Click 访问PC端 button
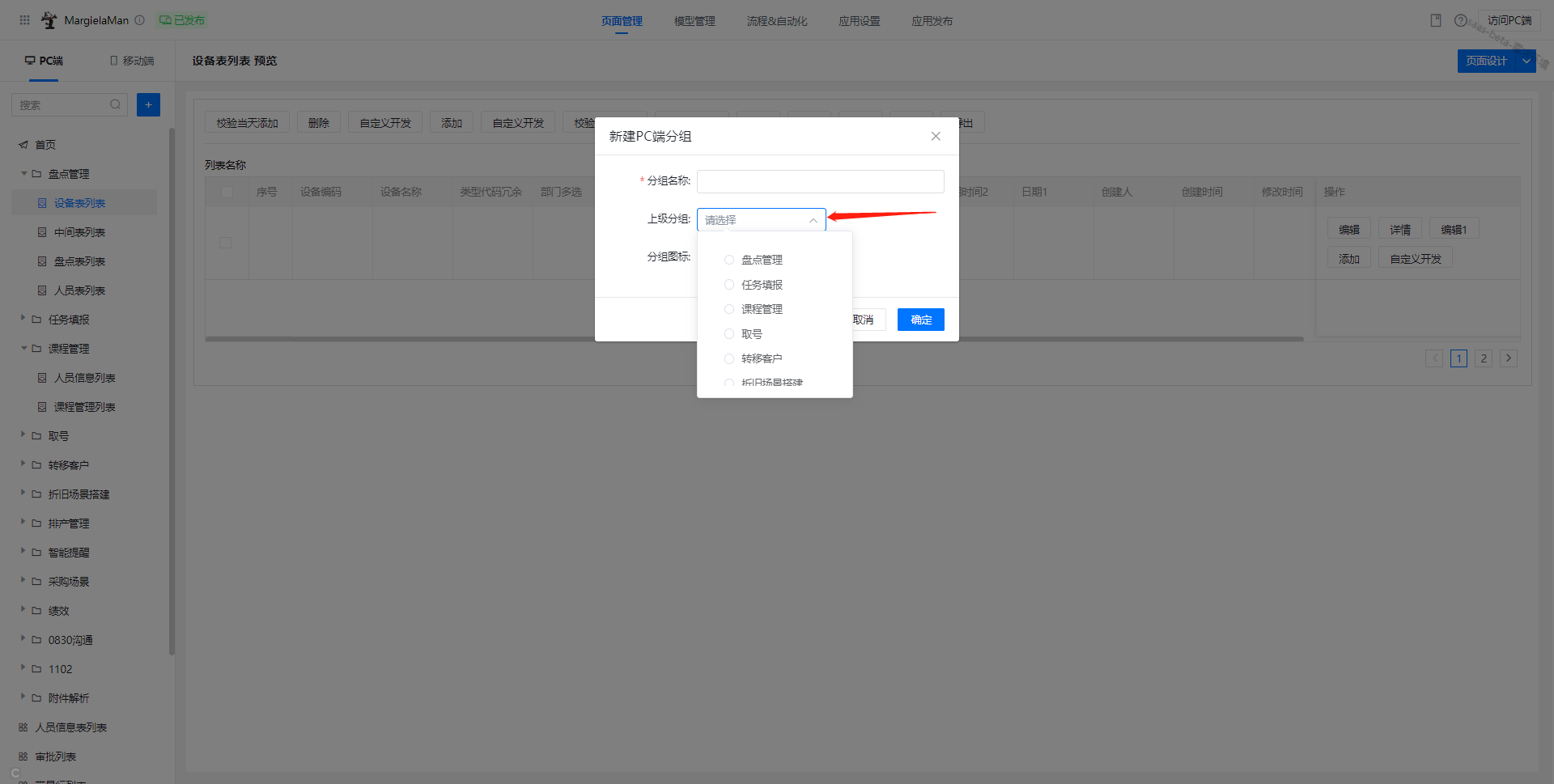 (1509, 20)
